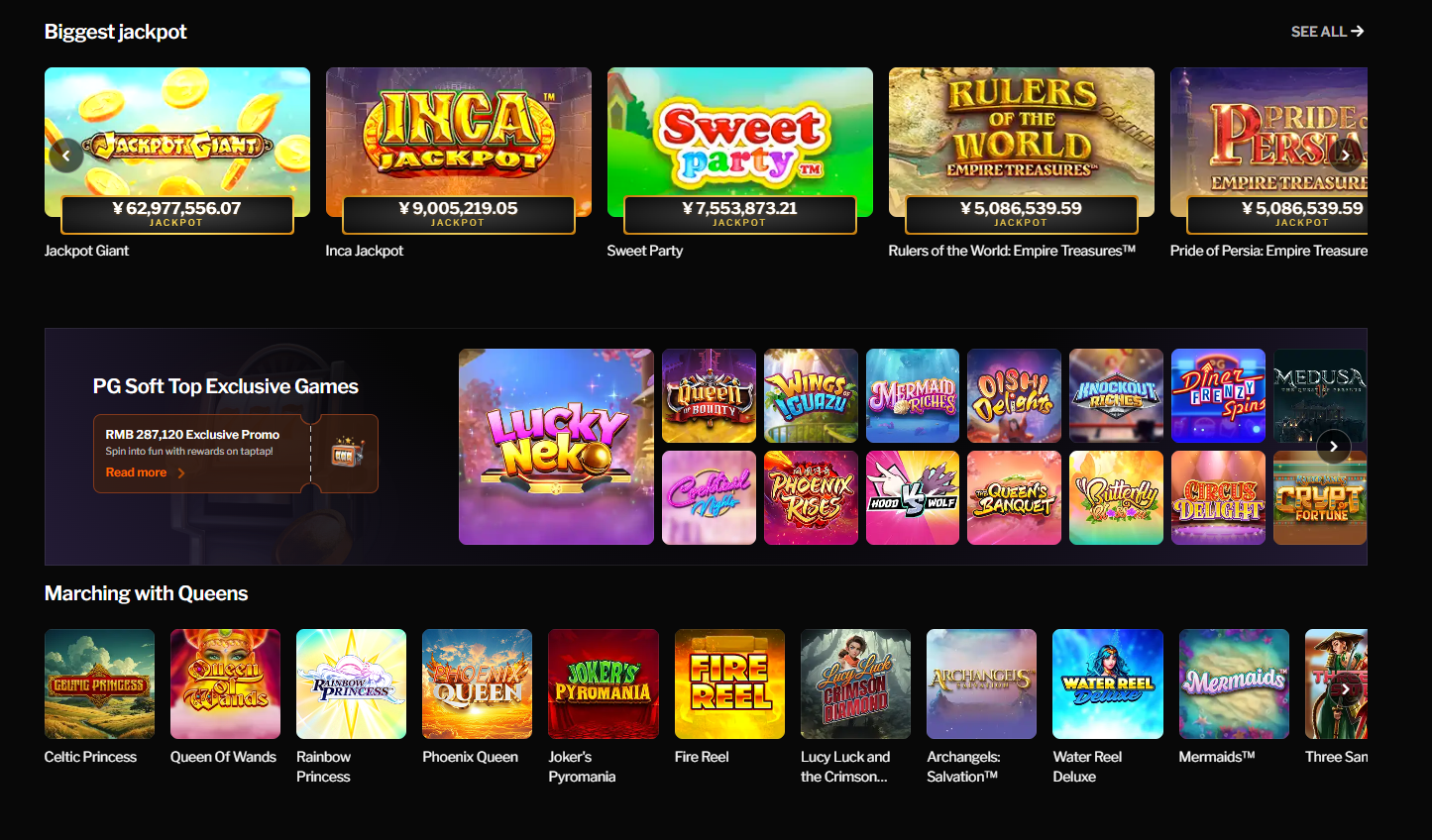The image size is (1432, 840).
Task: Launch Diner Frenzy Spins game icon
Action: click(x=1218, y=395)
